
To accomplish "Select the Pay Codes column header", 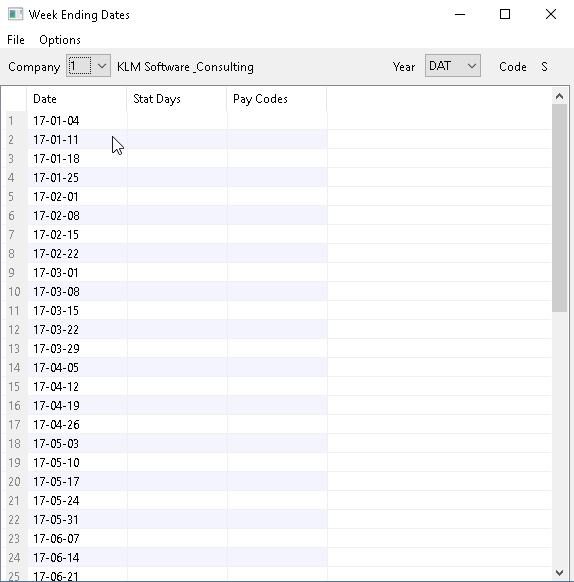I will tap(277, 99).
